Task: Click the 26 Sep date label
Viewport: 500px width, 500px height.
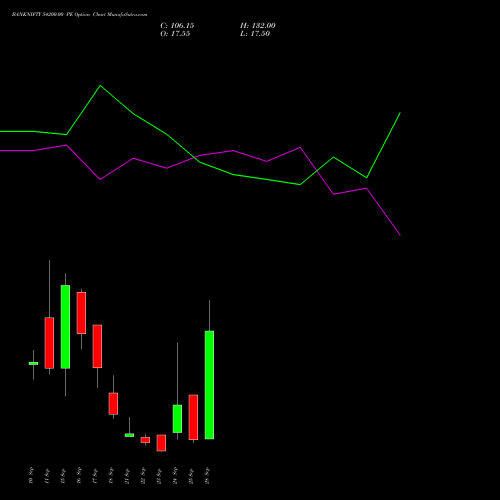Action: tap(207, 476)
